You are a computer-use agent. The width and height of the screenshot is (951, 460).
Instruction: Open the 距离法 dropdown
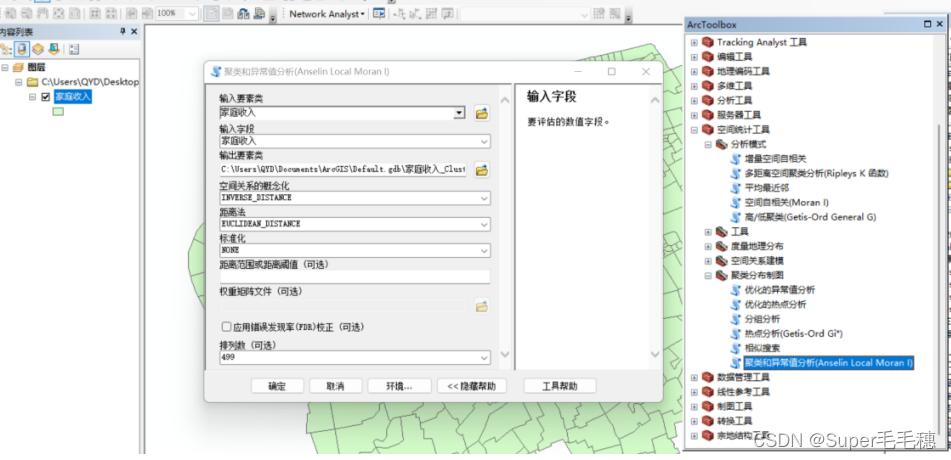click(484, 225)
